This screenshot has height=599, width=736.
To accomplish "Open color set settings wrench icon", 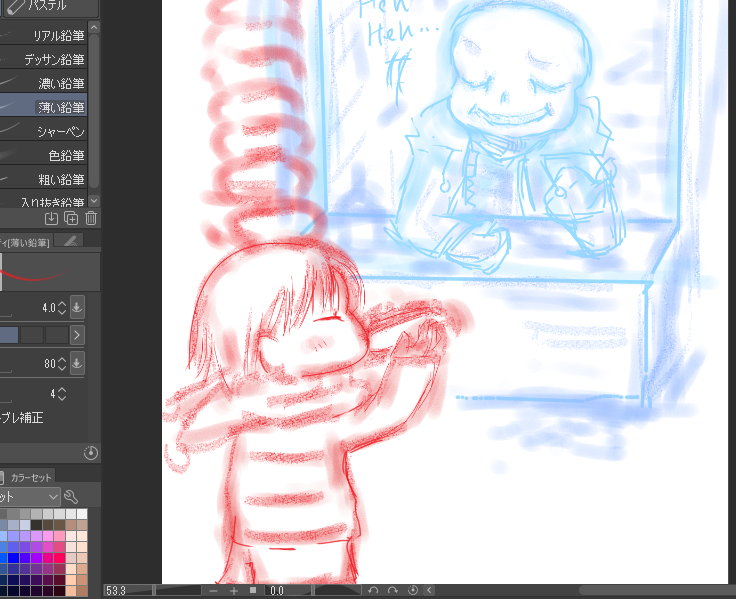I will (71, 496).
